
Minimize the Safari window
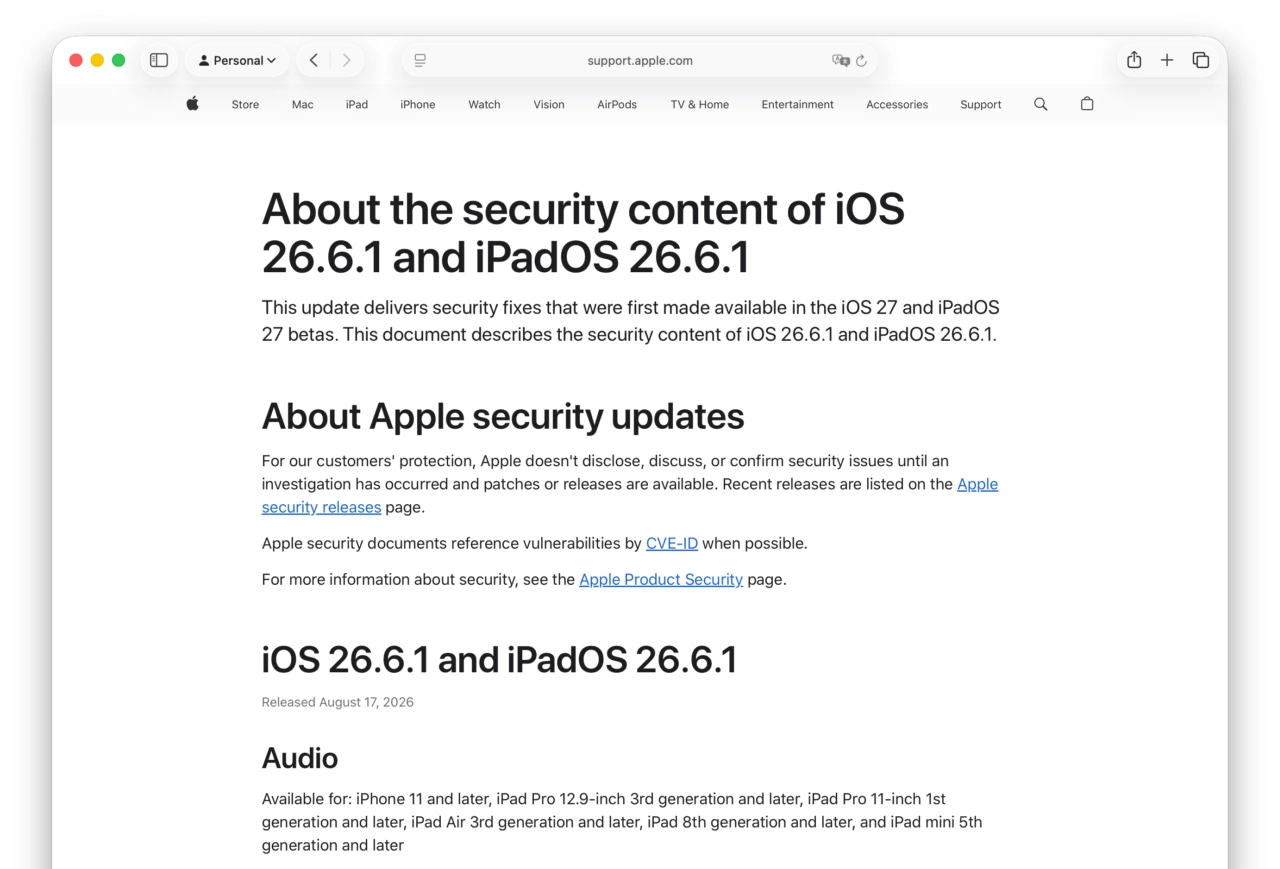pyautogui.click(x=97, y=60)
